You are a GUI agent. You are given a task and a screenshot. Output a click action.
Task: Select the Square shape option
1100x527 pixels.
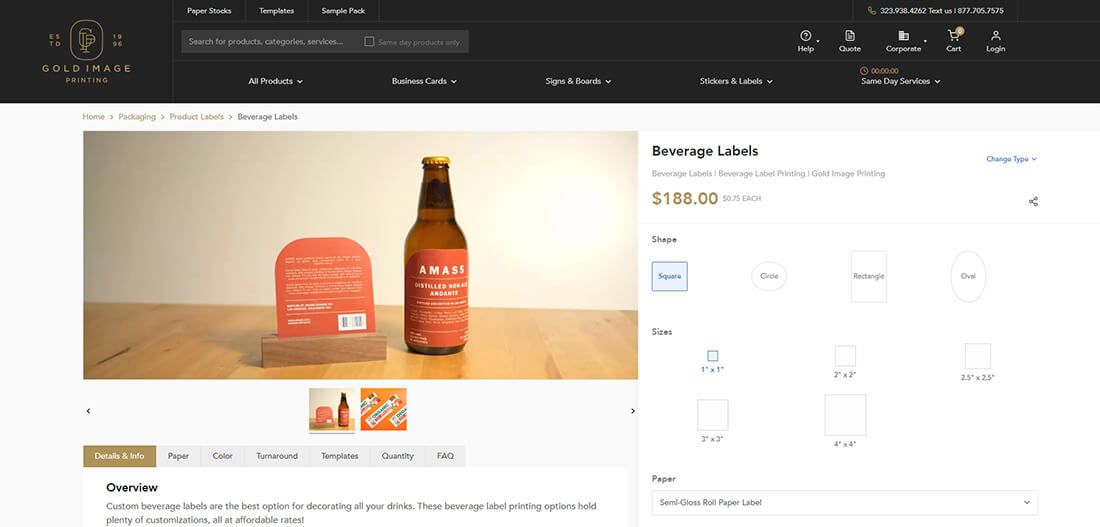click(x=669, y=276)
